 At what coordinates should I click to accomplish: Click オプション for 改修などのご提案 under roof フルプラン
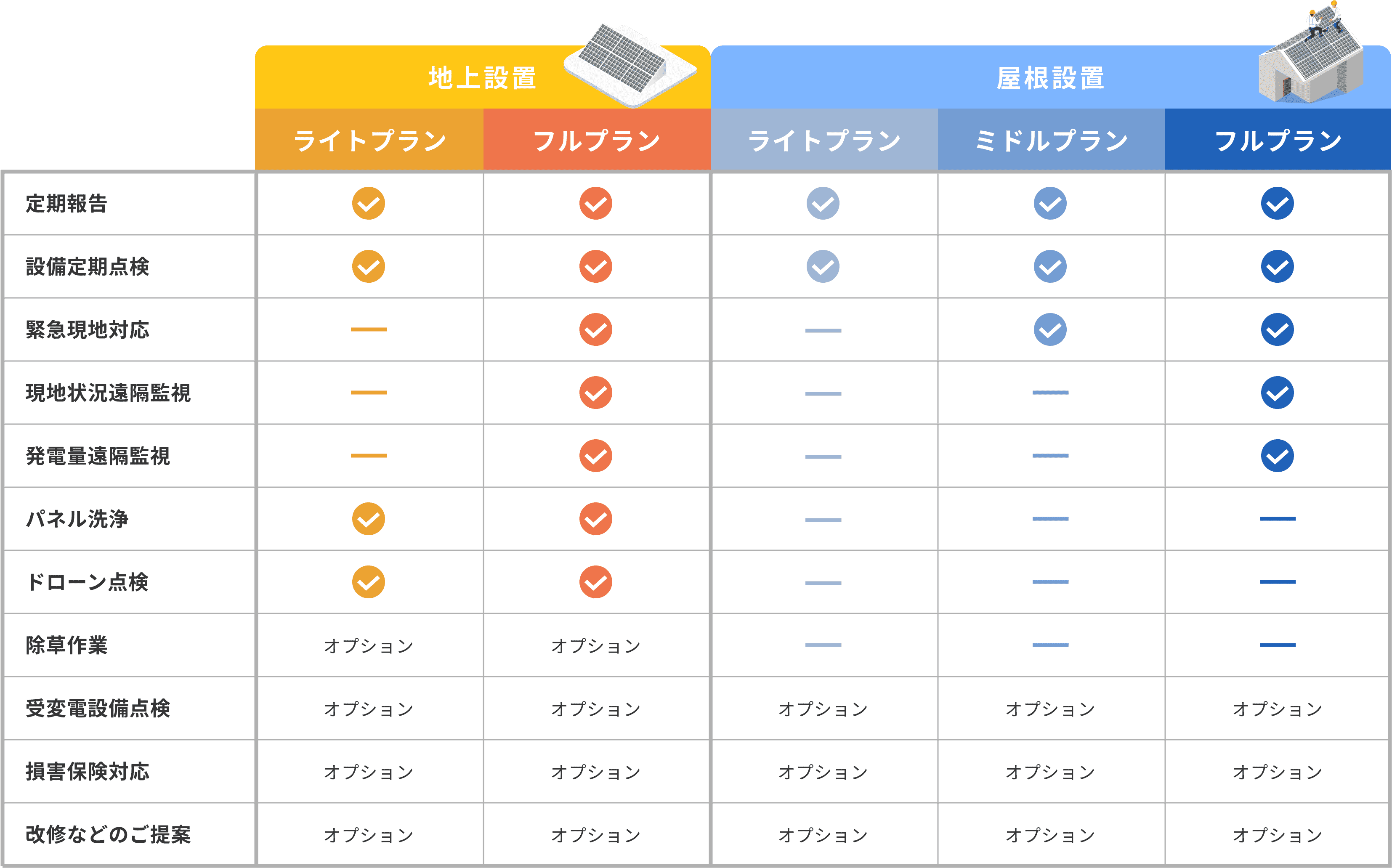(x=1277, y=835)
